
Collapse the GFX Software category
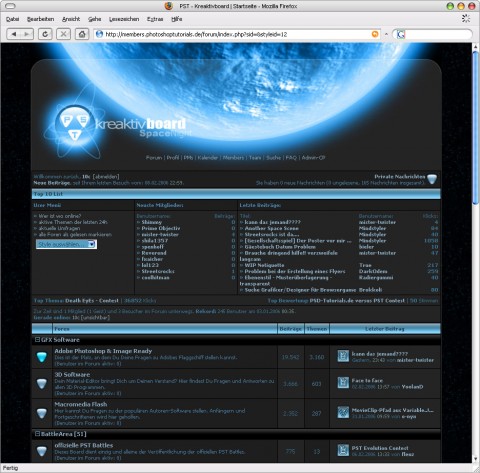[x=37, y=340]
